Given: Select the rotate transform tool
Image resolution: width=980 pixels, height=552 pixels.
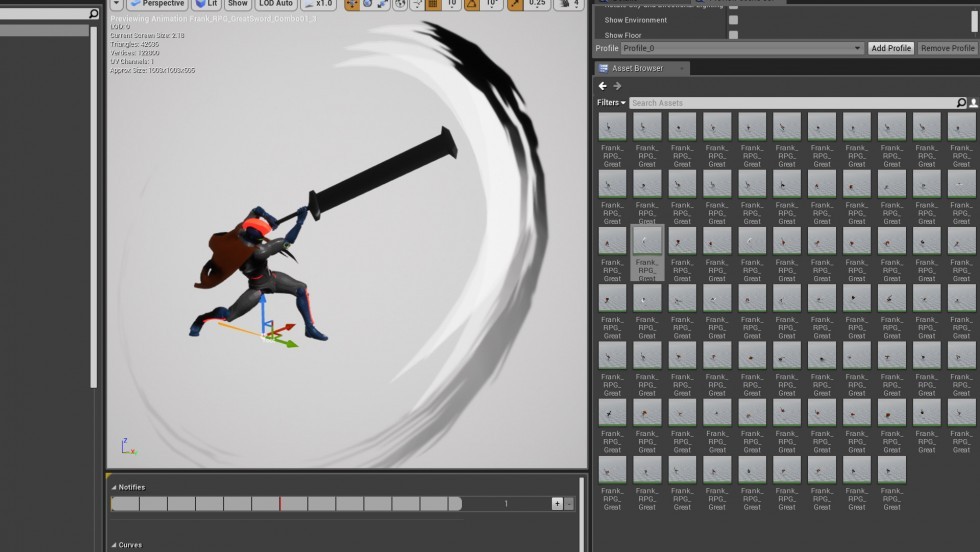Looking at the screenshot, I should coord(368,4).
